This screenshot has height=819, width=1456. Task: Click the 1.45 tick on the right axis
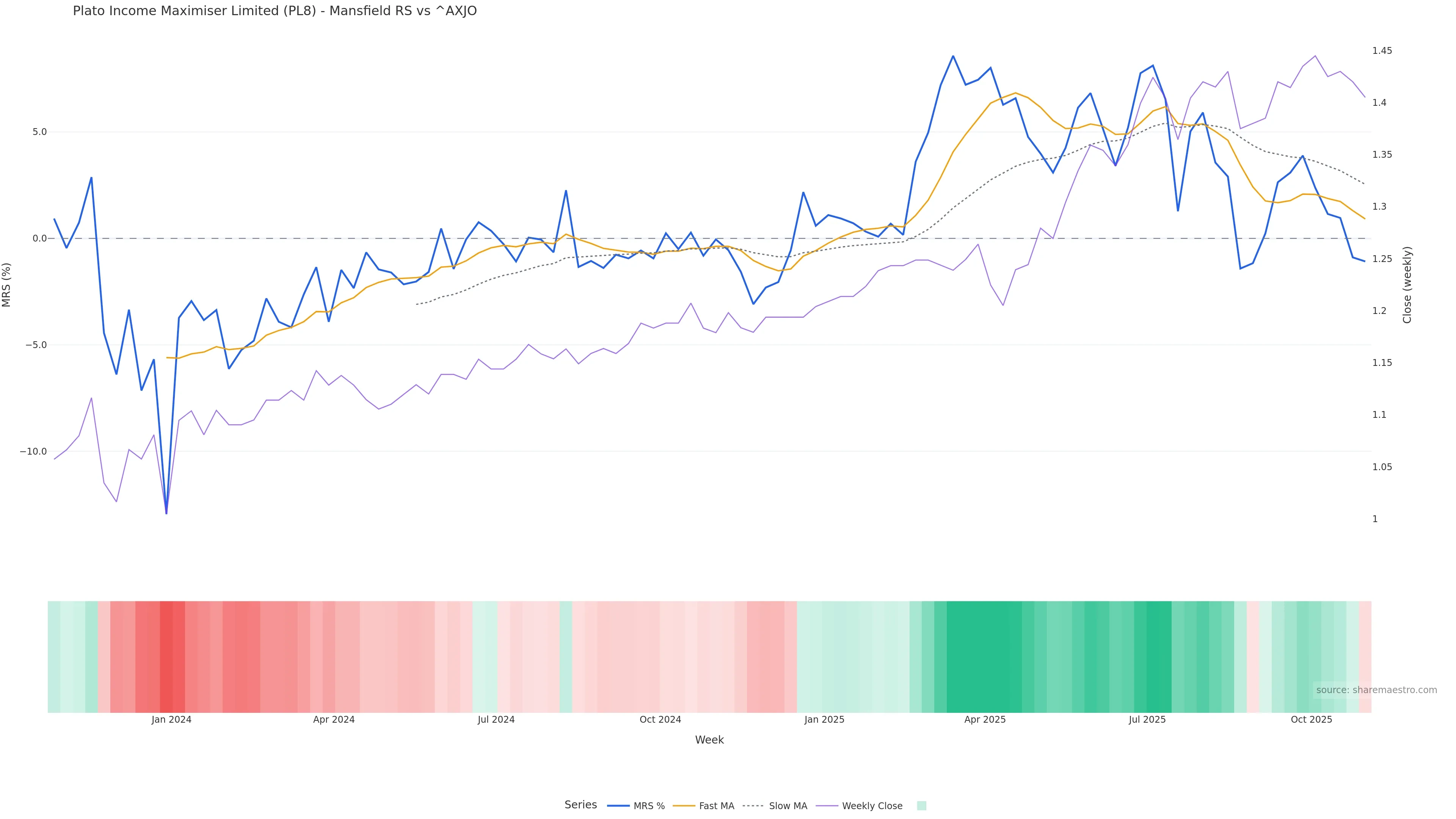[x=1382, y=51]
